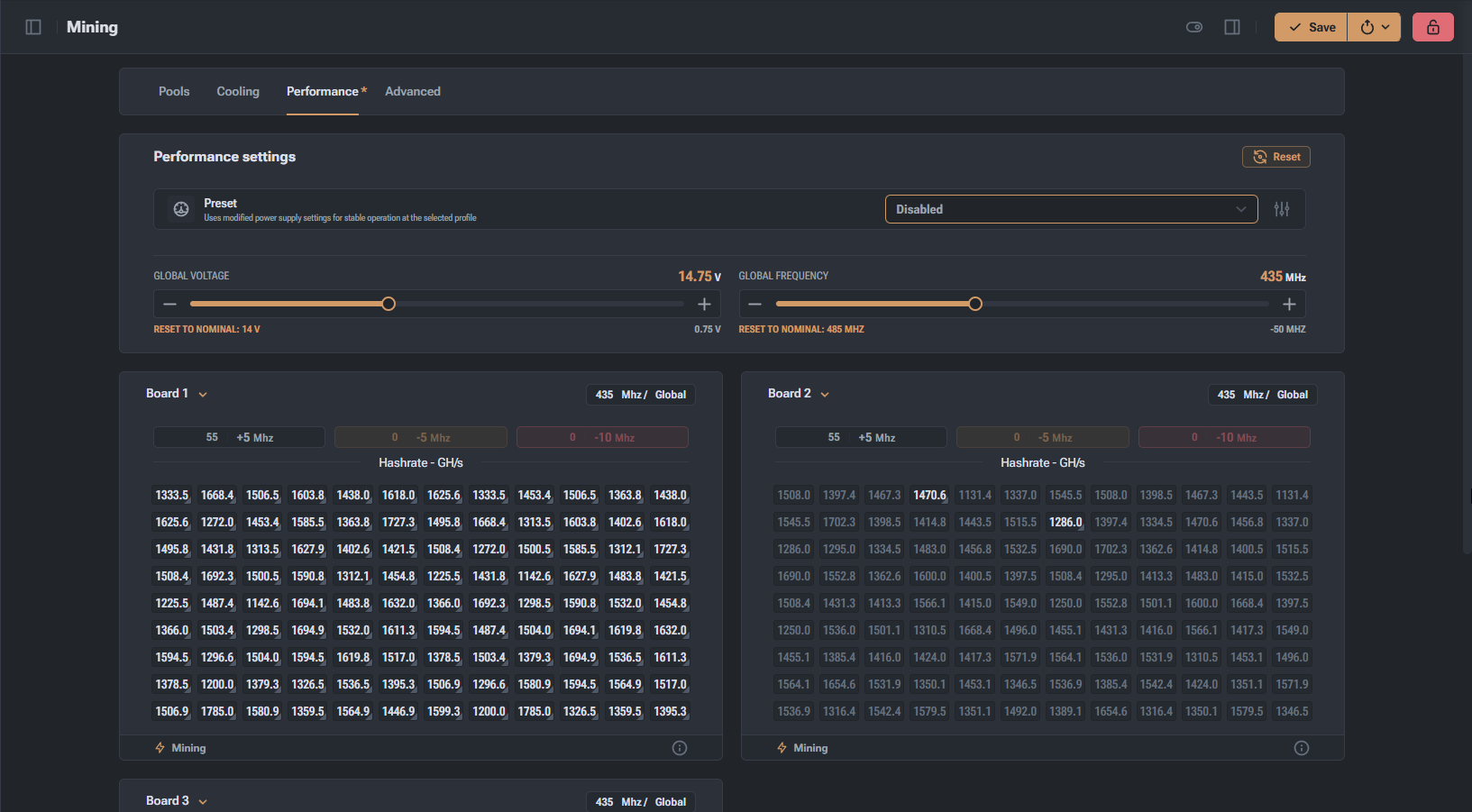Select Board 2 -10 Mhz chip group

[1224, 437]
